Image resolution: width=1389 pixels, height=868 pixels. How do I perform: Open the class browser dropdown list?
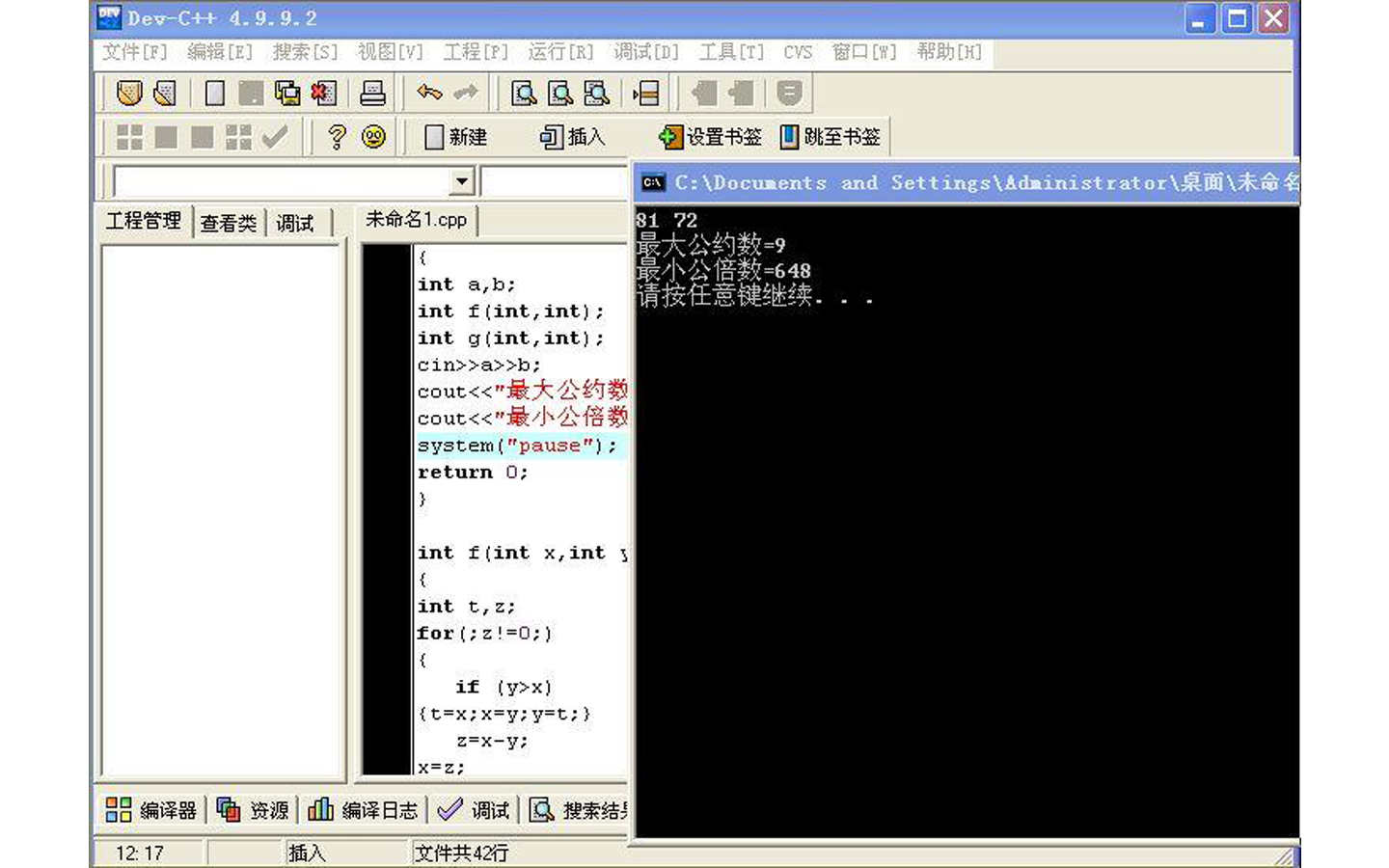click(x=461, y=180)
